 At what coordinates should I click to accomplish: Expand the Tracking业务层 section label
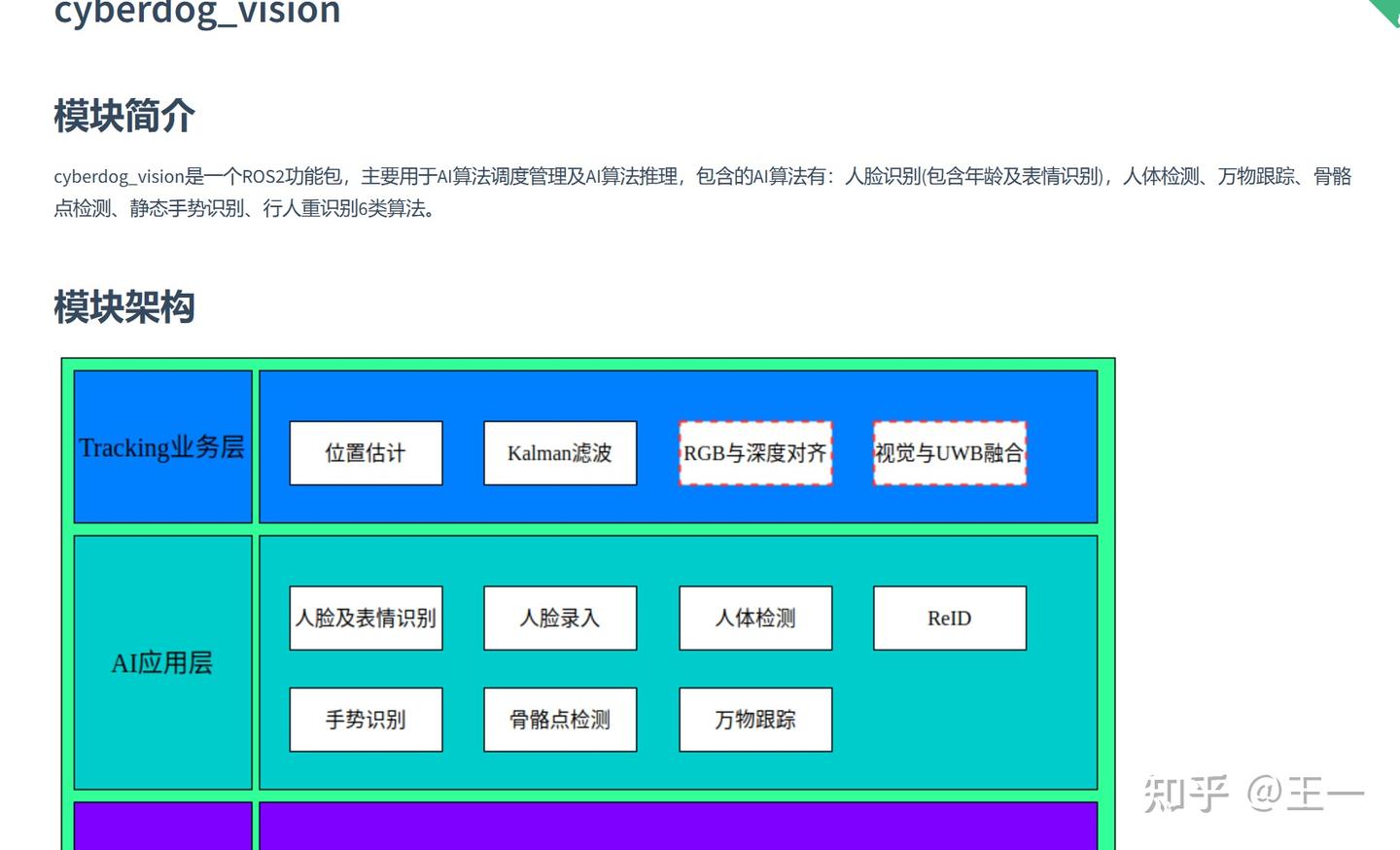click(162, 447)
